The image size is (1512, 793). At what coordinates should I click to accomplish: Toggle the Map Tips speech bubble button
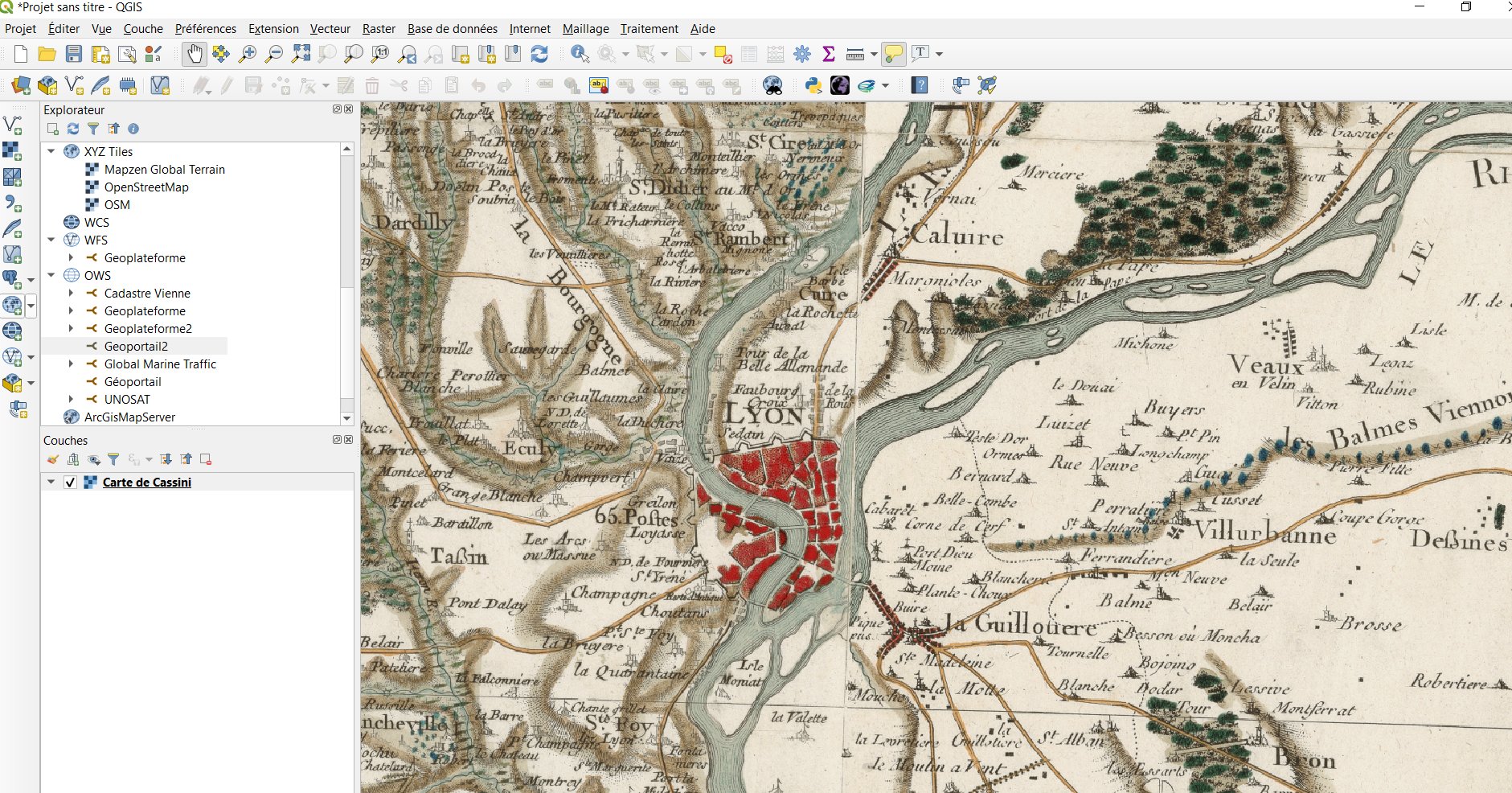[x=893, y=54]
